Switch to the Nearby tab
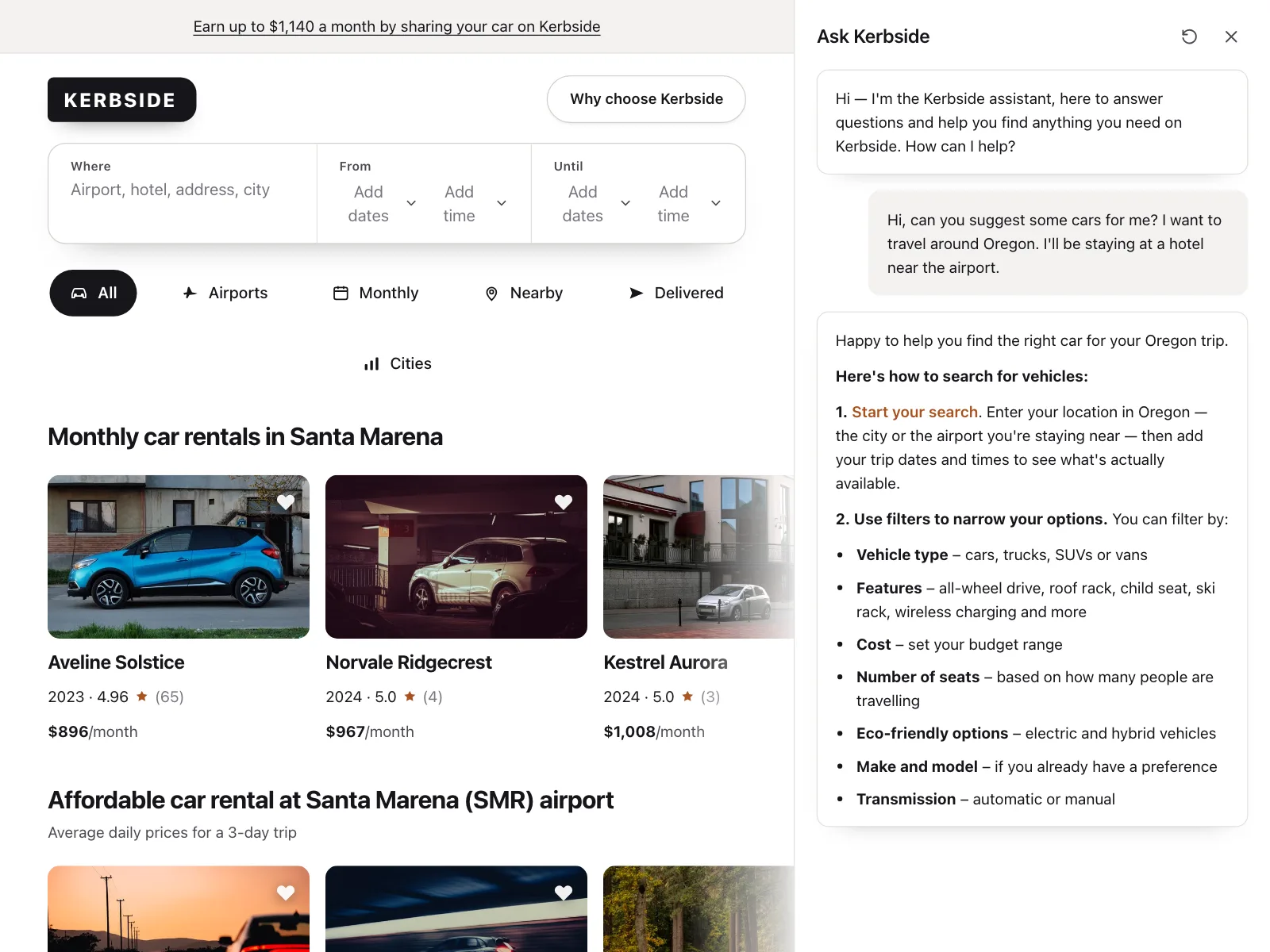This screenshot has width=1270, height=952. [x=523, y=294]
